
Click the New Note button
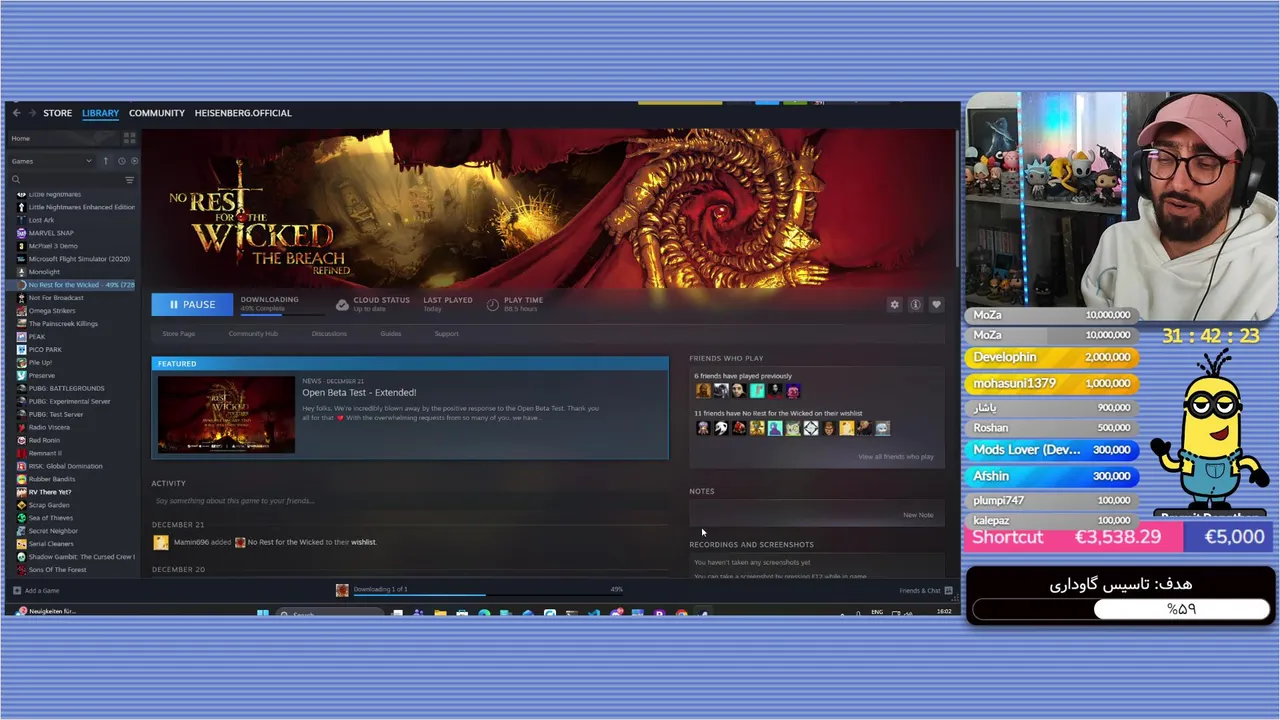click(x=918, y=515)
